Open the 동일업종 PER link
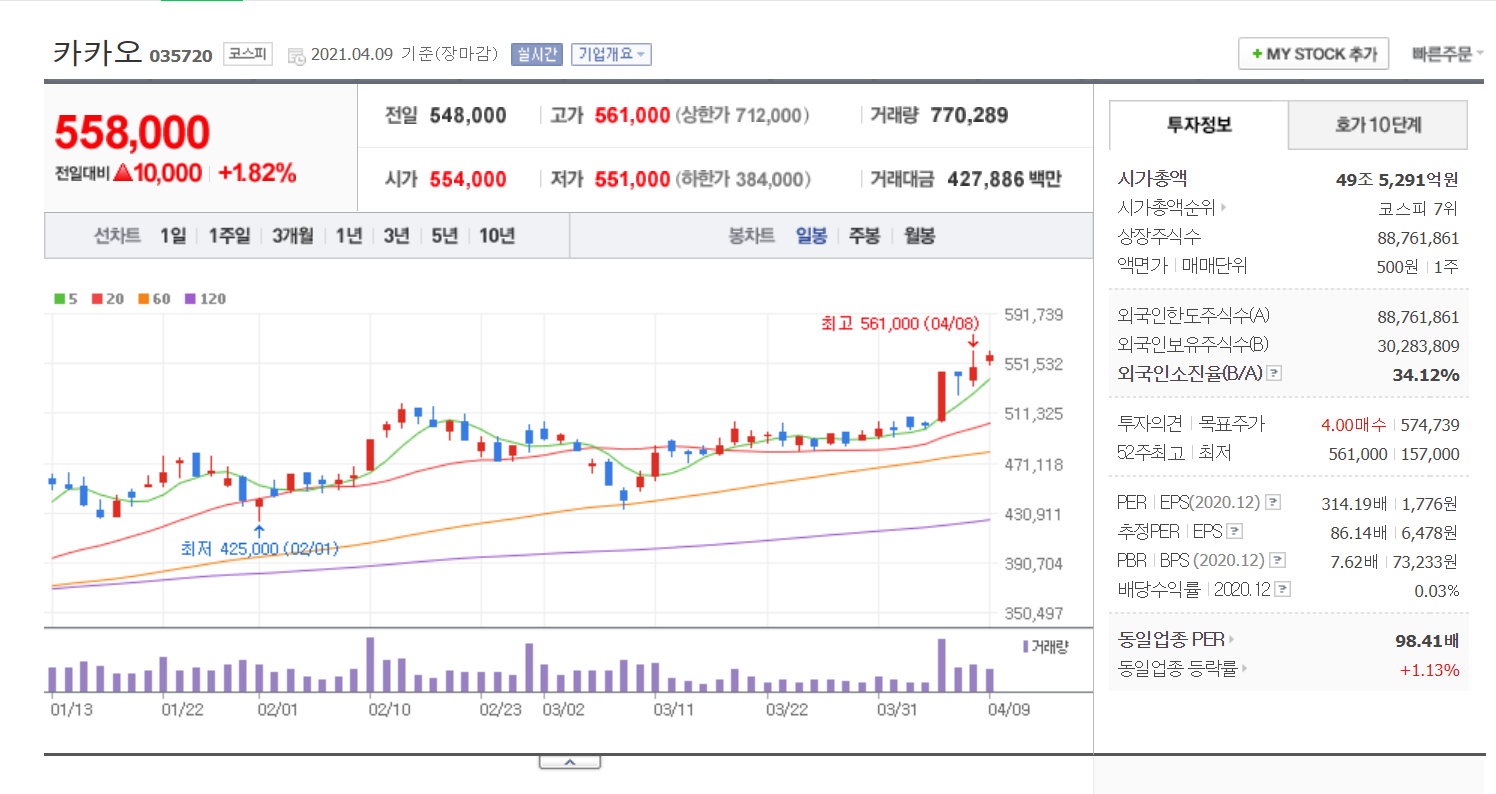The image size is (1496, 794). pyautogui.click(x=1171, y=640)
